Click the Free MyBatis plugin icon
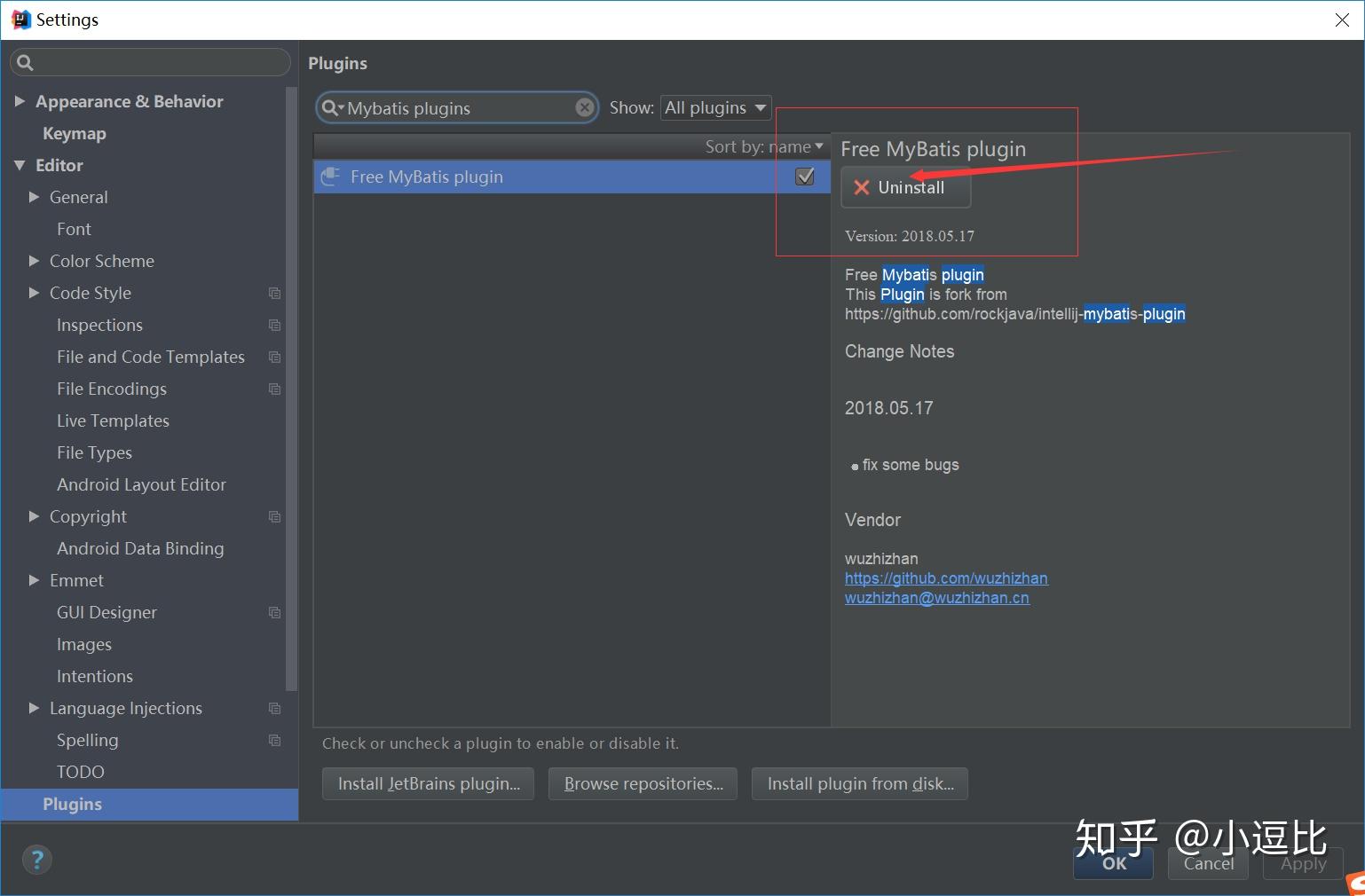Screen dimensions: 1365x896 (x=330, y=177)
